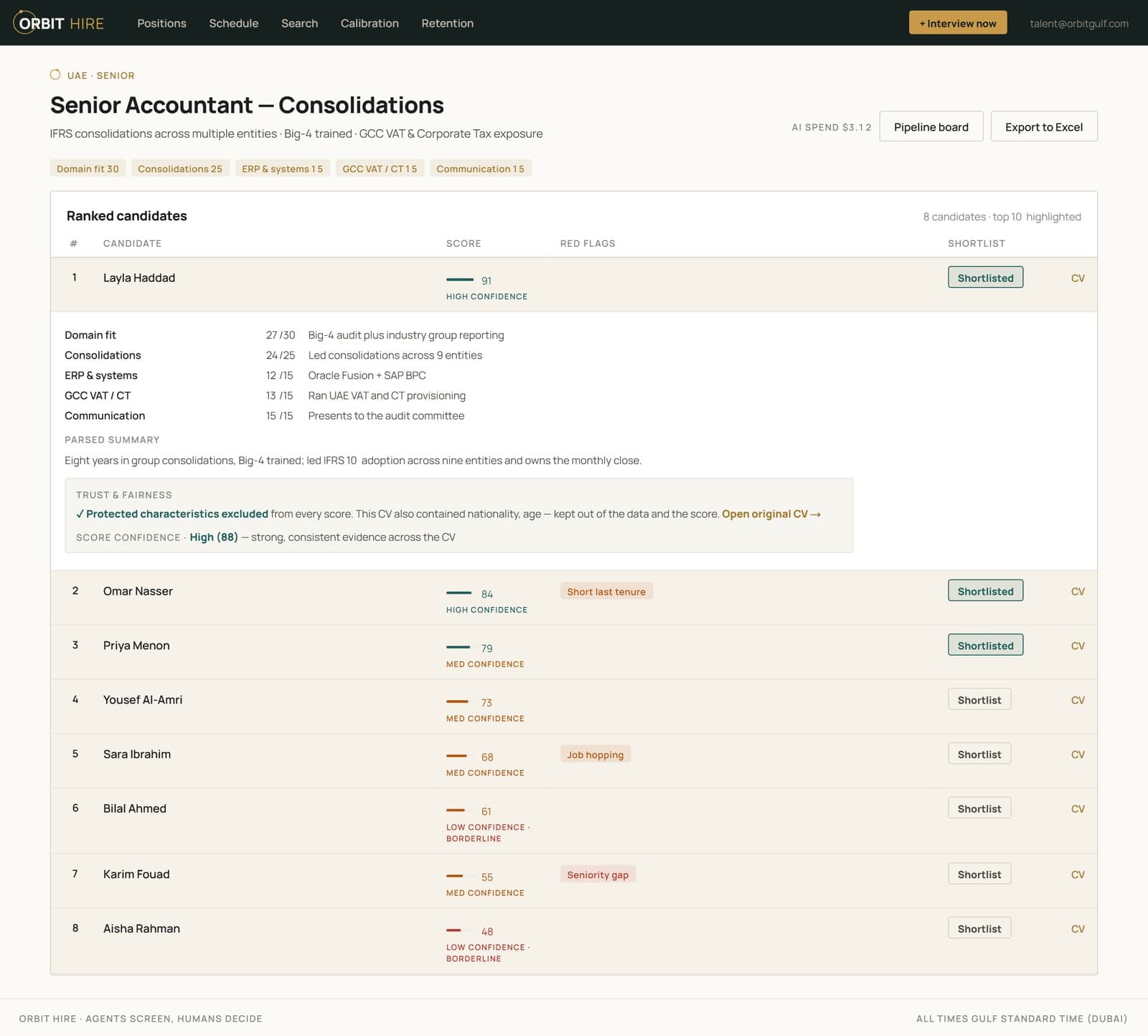Click Aisha Rahman's score bar at 48
Image resolution: width=1148 pixels, height=1036 pixels.
click(460, 931)
